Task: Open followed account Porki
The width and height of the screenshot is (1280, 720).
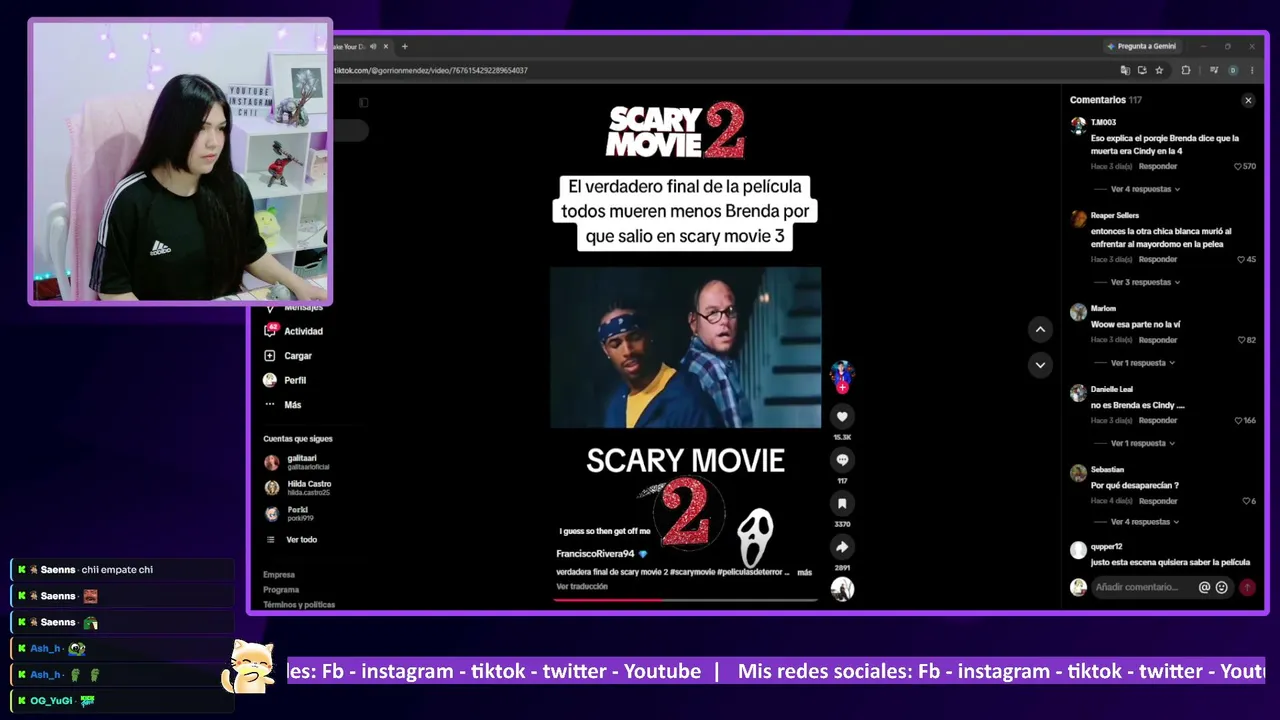Action: (300, 514)
